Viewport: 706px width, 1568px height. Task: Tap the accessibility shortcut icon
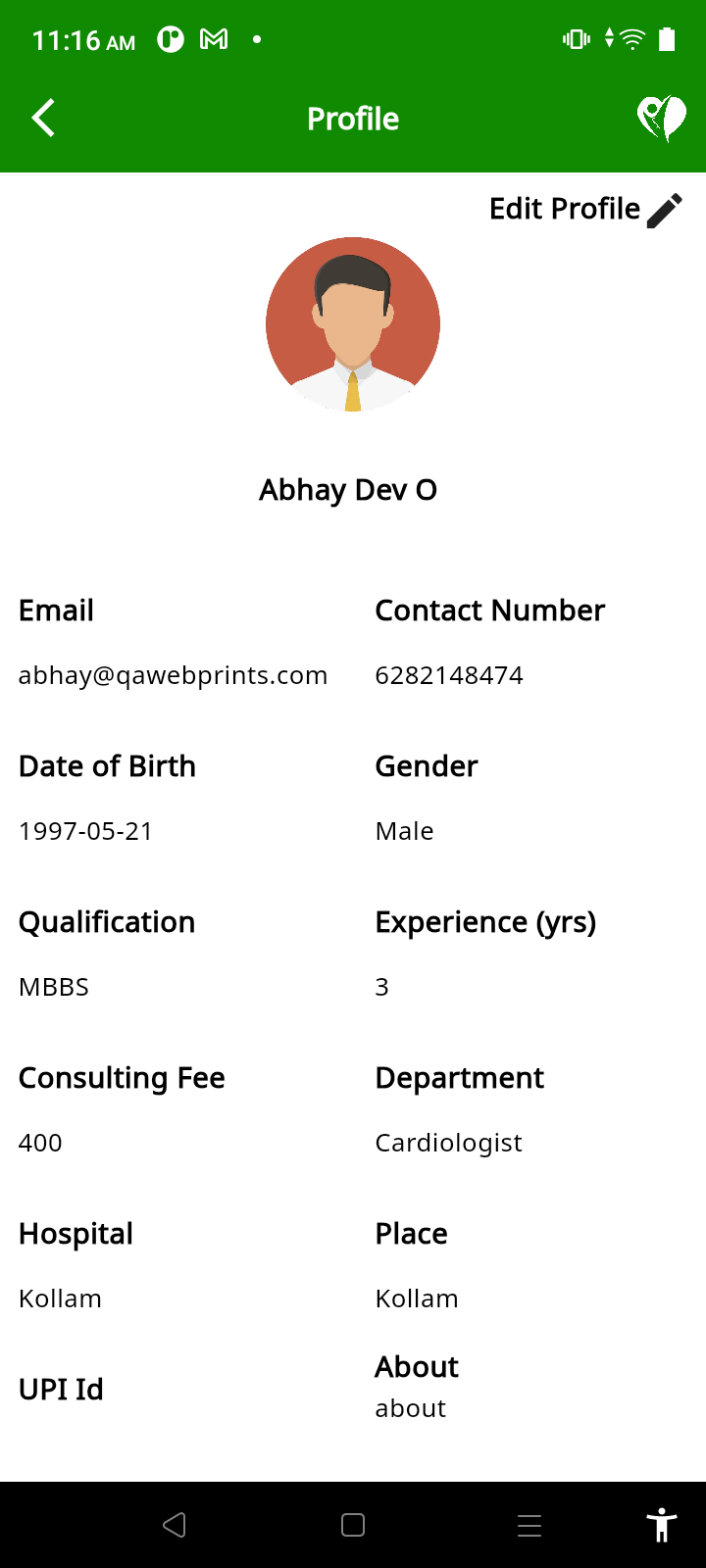point(662,1525)
